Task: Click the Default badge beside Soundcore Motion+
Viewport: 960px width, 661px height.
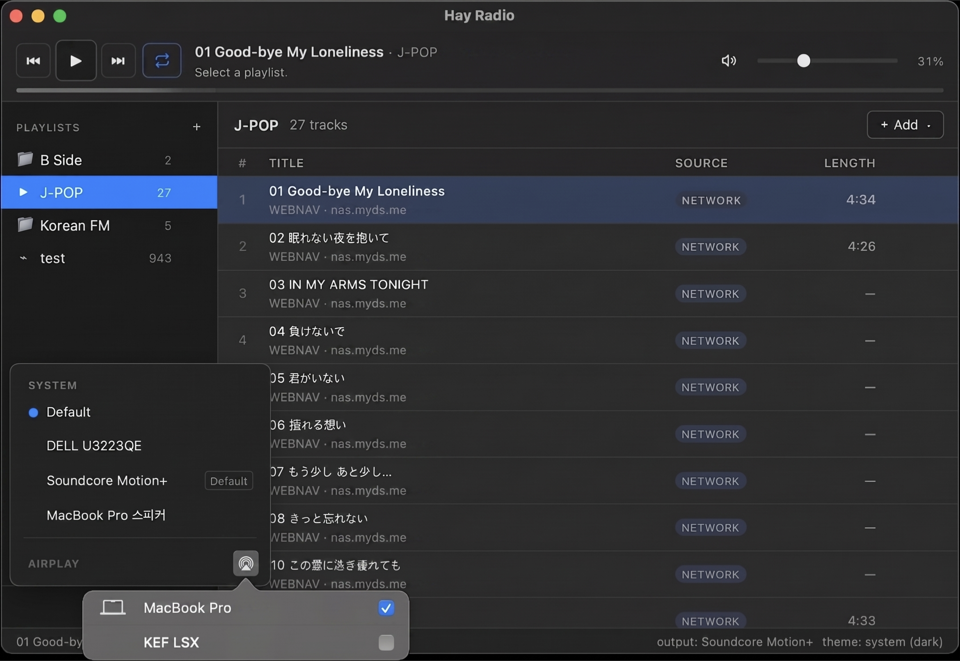Action: click(228, 480)
